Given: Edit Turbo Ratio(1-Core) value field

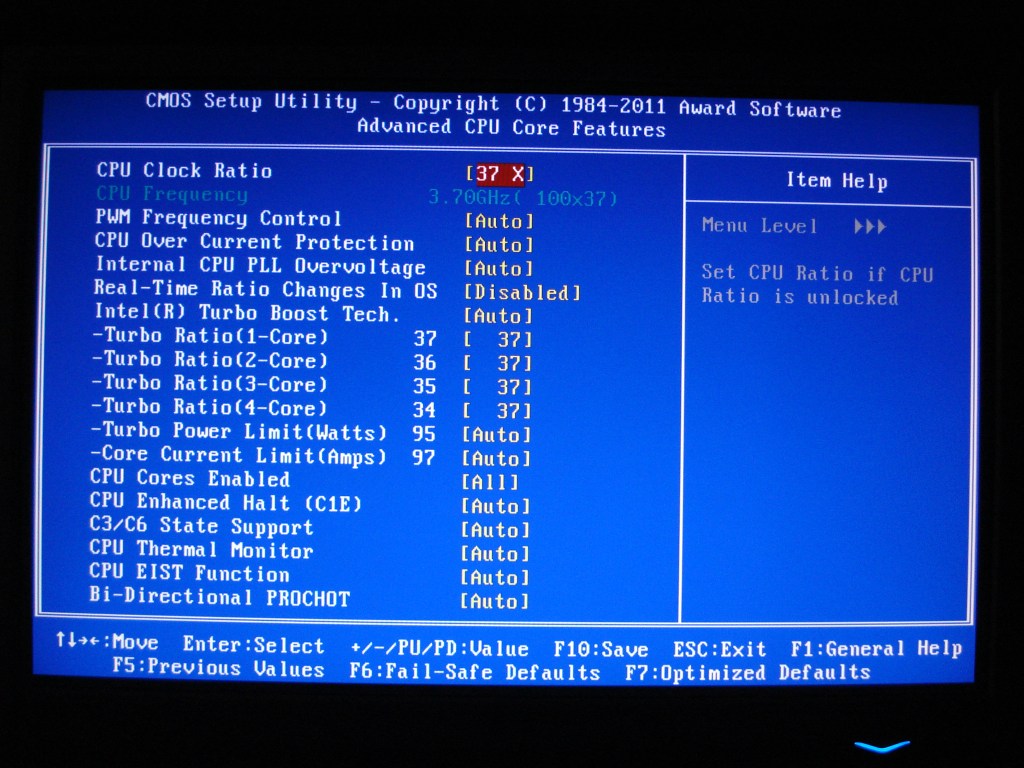Looking at the screenshot, I should 497,340.
